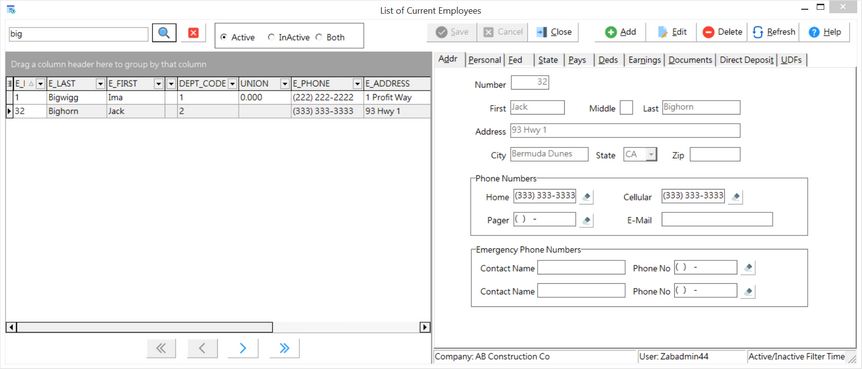862x369 pixels.
Task: Click the Delete button
Action: (722, 32)
